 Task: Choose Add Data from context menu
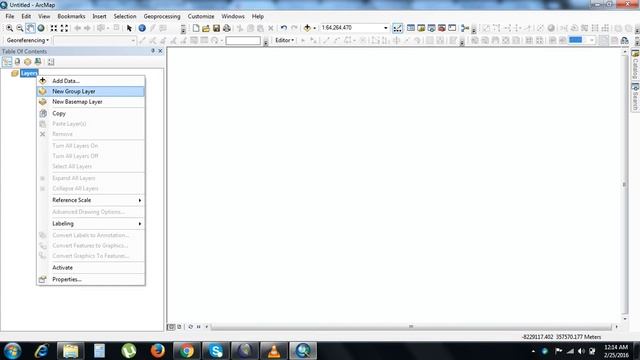(x=91, y=81)
